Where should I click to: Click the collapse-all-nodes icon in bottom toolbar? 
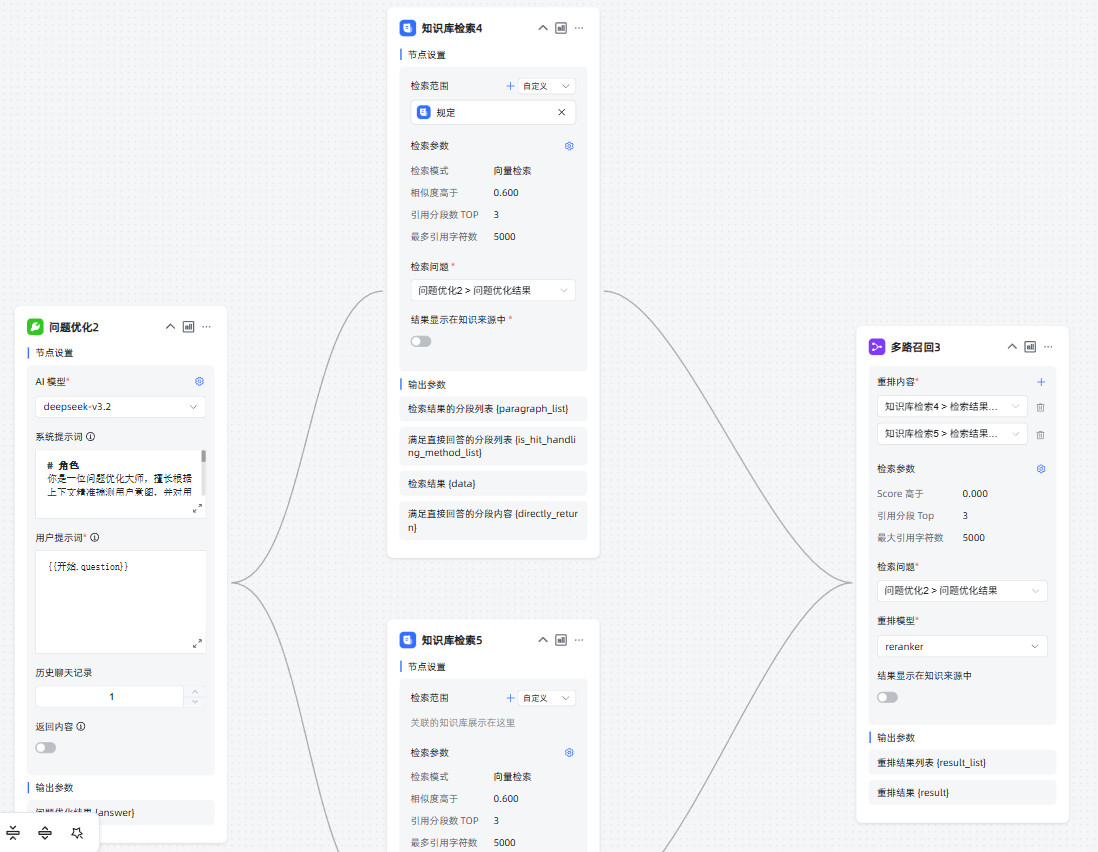(13, 832)
